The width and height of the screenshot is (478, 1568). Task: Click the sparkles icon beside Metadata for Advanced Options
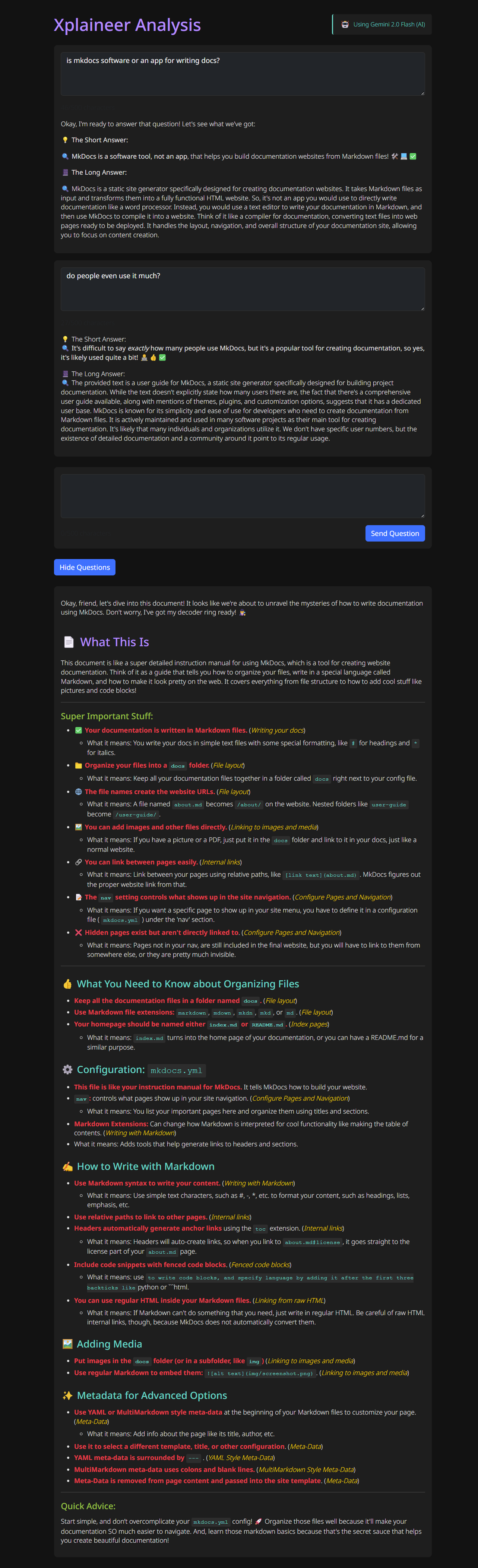(67, 1395)
